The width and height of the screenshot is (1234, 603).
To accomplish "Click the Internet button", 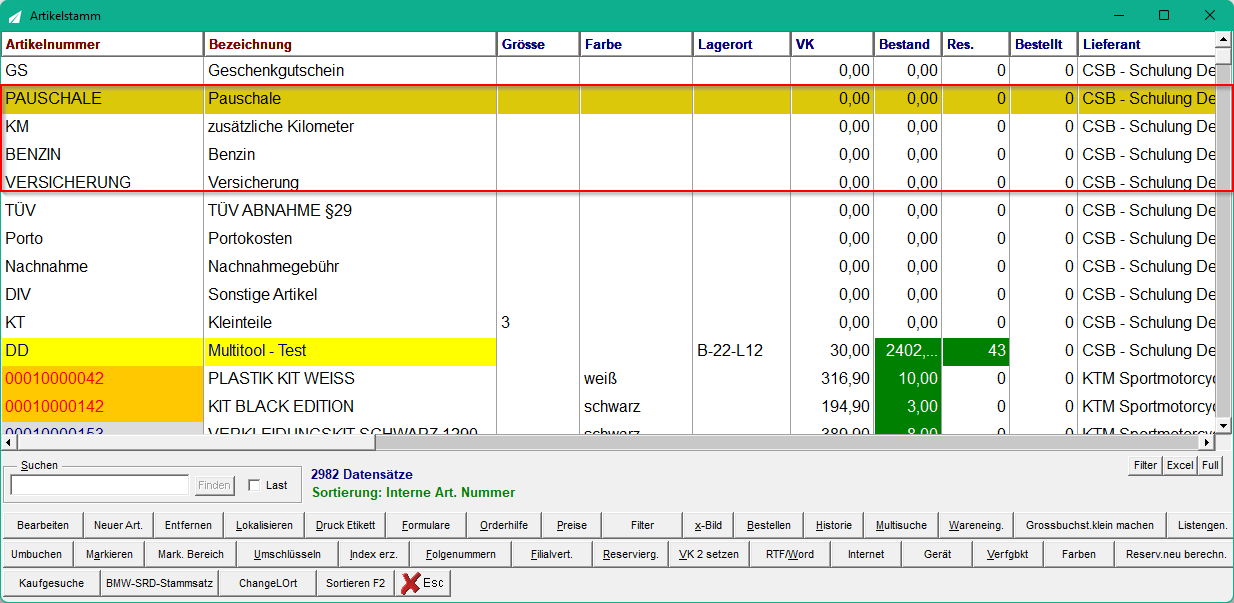I will pos(866,554).
